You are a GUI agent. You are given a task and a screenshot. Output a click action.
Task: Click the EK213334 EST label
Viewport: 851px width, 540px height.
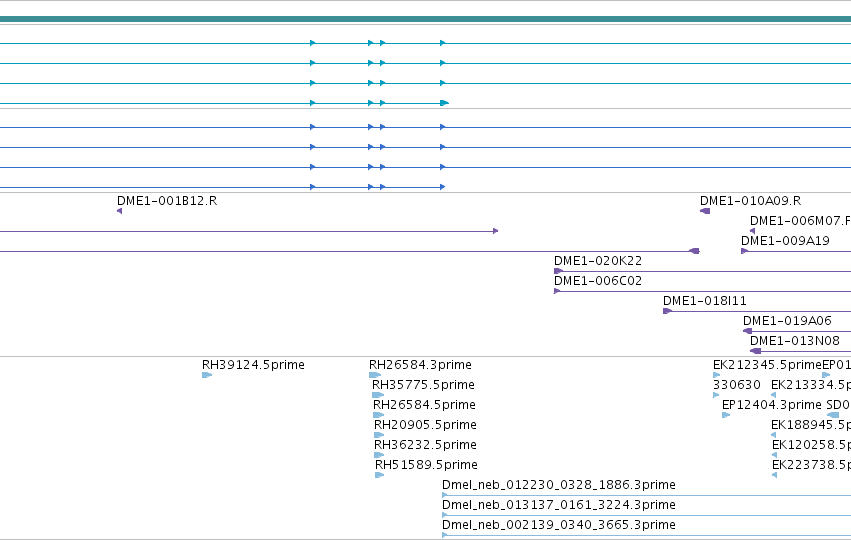click(x=811, y=385)
